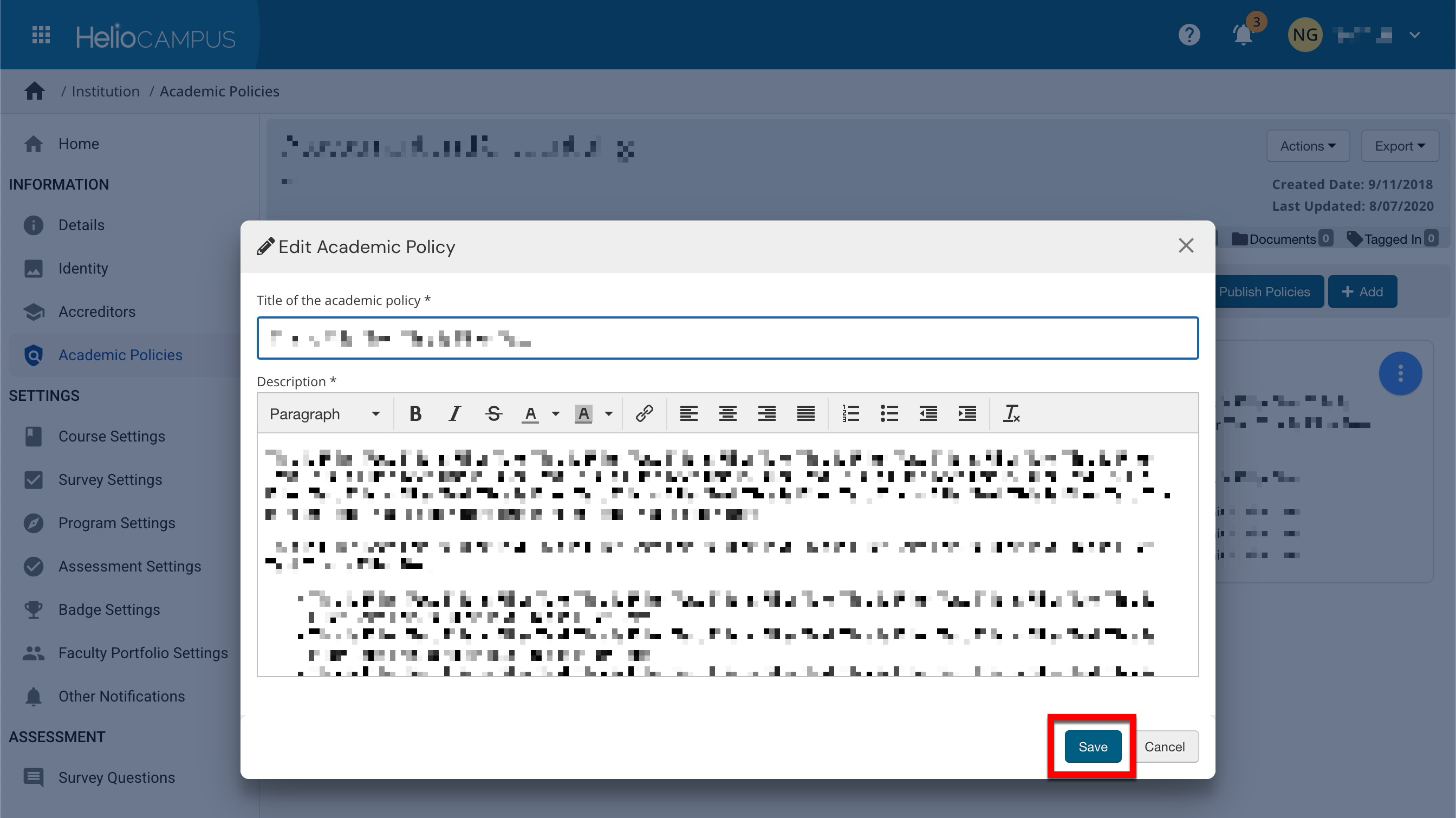1456x818 pixels.
Task: Clear formatting with the Tx icon
Action: [x=1011, y=414]
